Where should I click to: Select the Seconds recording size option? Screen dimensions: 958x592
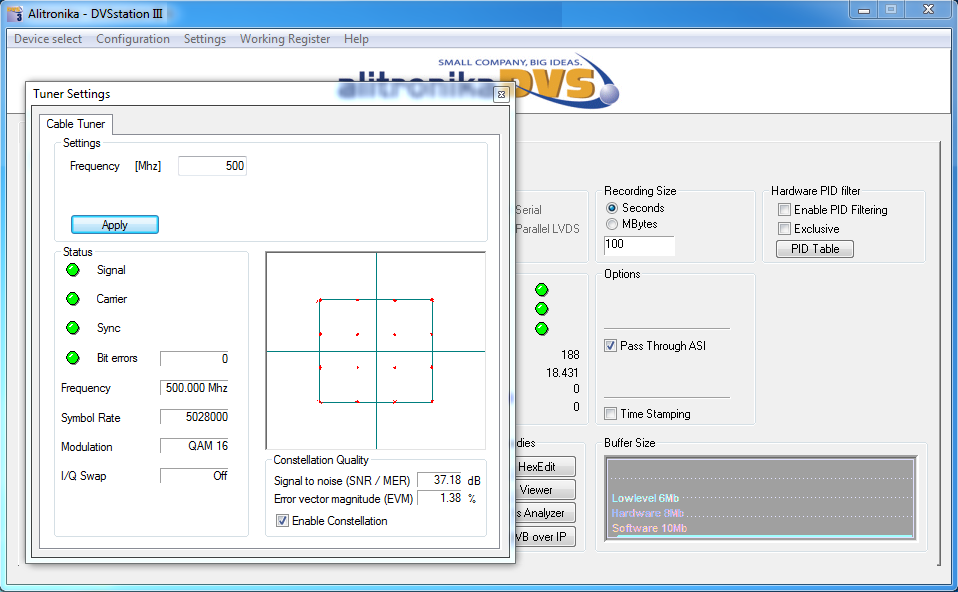[612, 208]
